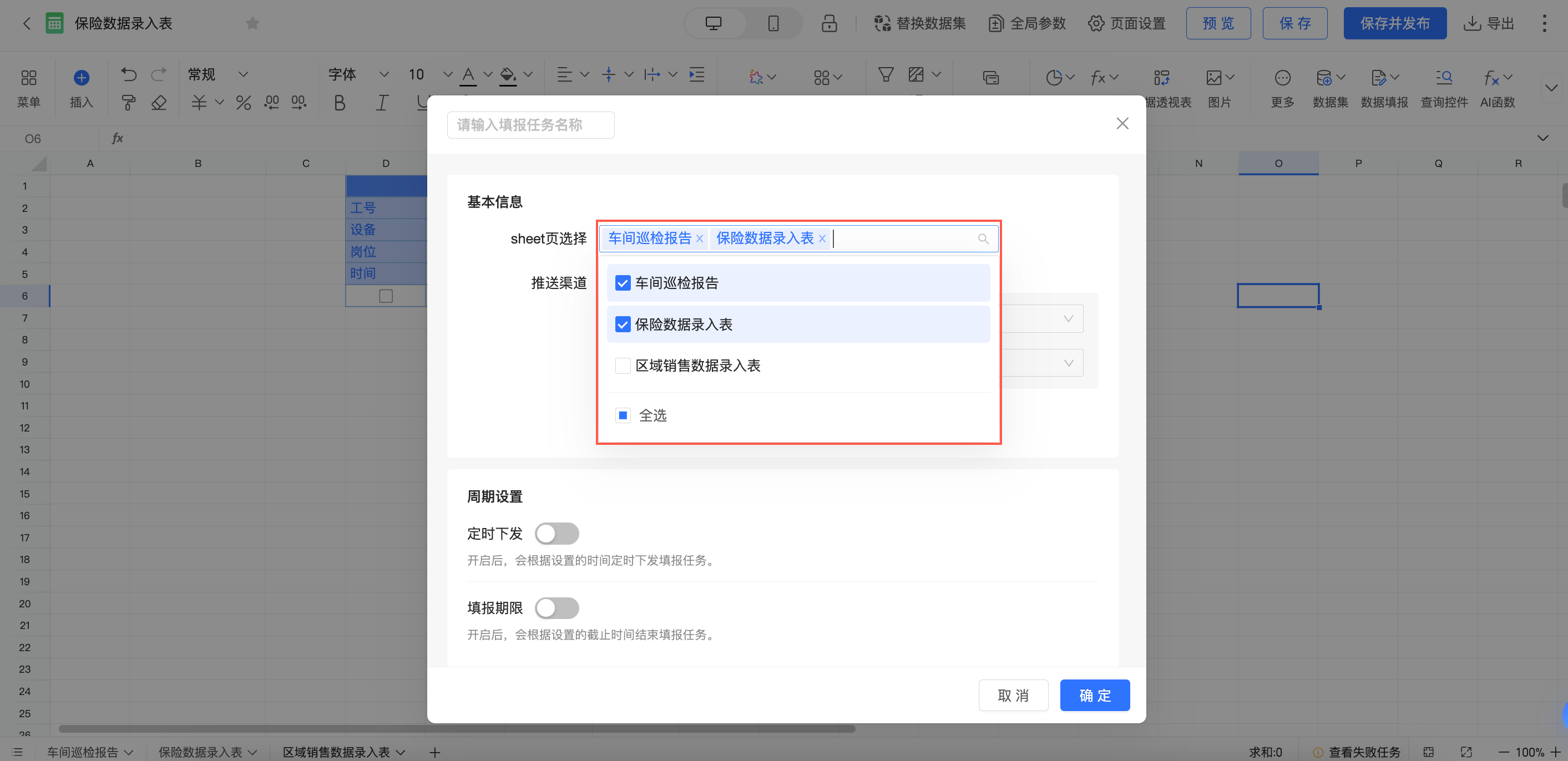The image size is (1568, 761).
Task: Click the horizontal align icon
Action: pyautogui.click(x=565, y=74)
